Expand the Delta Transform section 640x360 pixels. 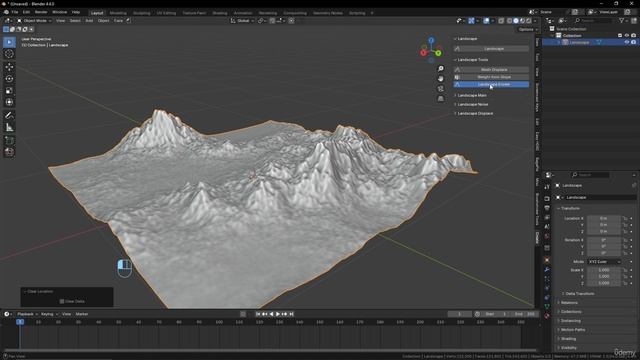coord(580,293)
